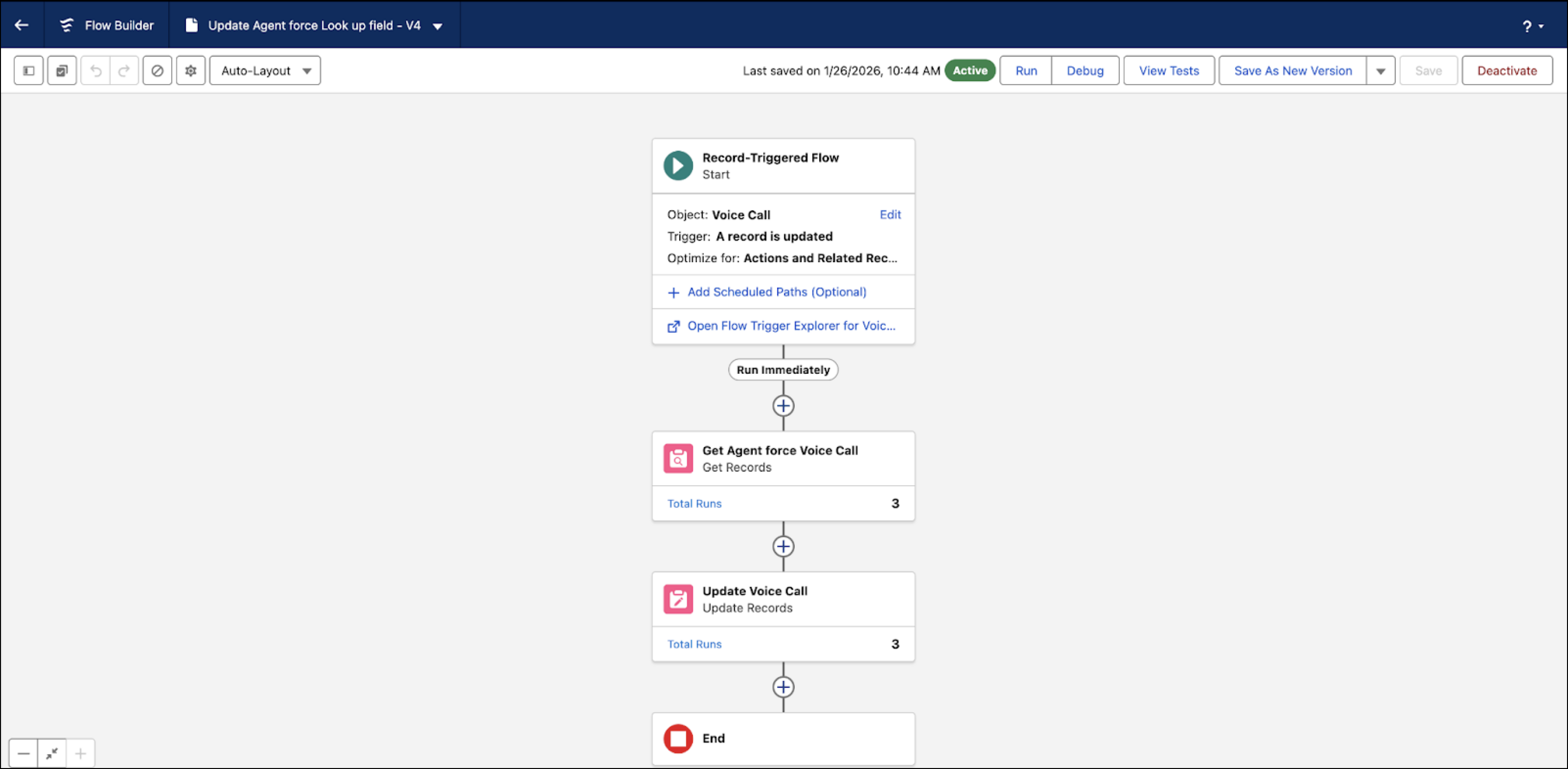Click the Last saved timestamp text
Image resolution: width=1568 pixels, height=769 pixels.
click(841, 70)
